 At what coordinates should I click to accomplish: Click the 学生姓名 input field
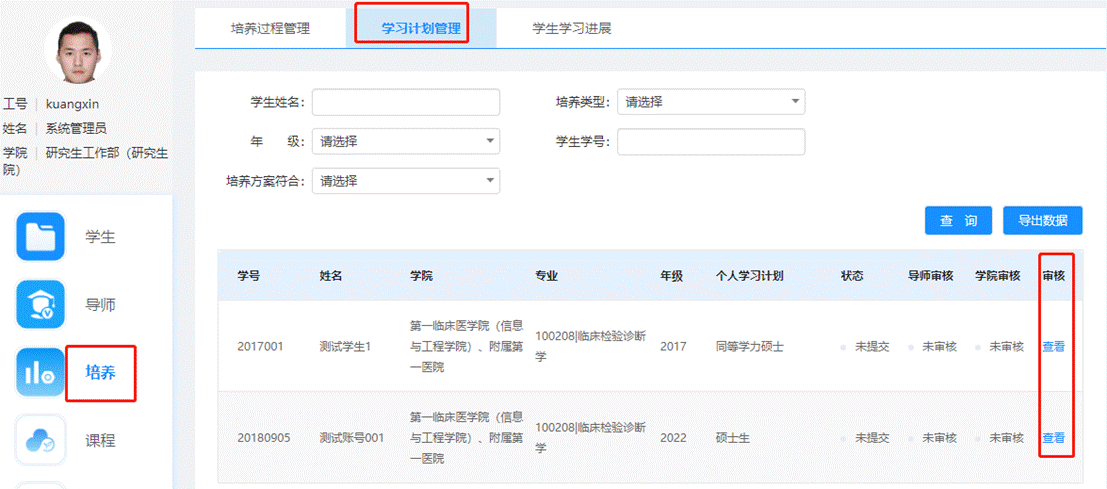[x=405, y=102]
